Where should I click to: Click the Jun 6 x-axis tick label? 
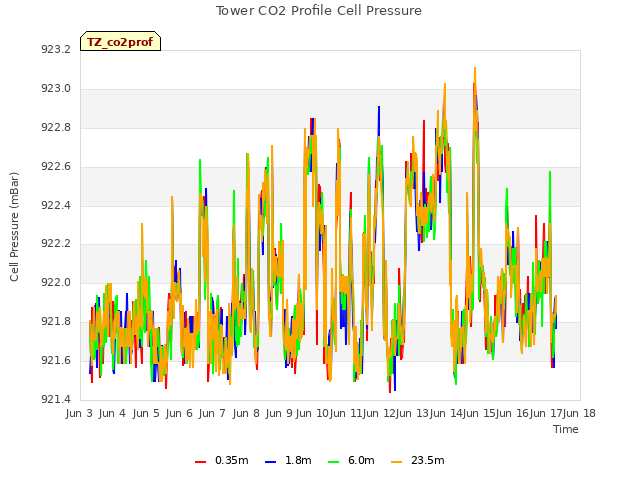tap(179, 413)
